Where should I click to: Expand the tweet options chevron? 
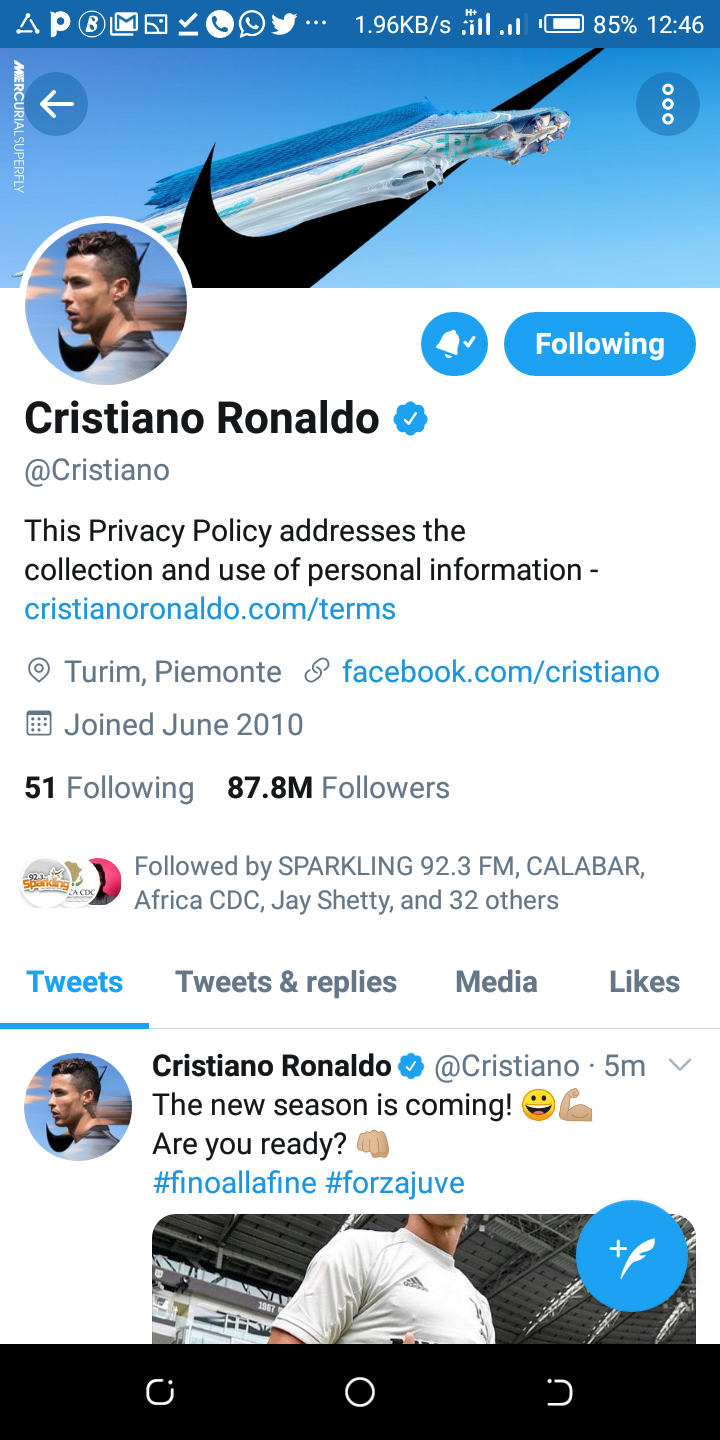coord(679,1066)
